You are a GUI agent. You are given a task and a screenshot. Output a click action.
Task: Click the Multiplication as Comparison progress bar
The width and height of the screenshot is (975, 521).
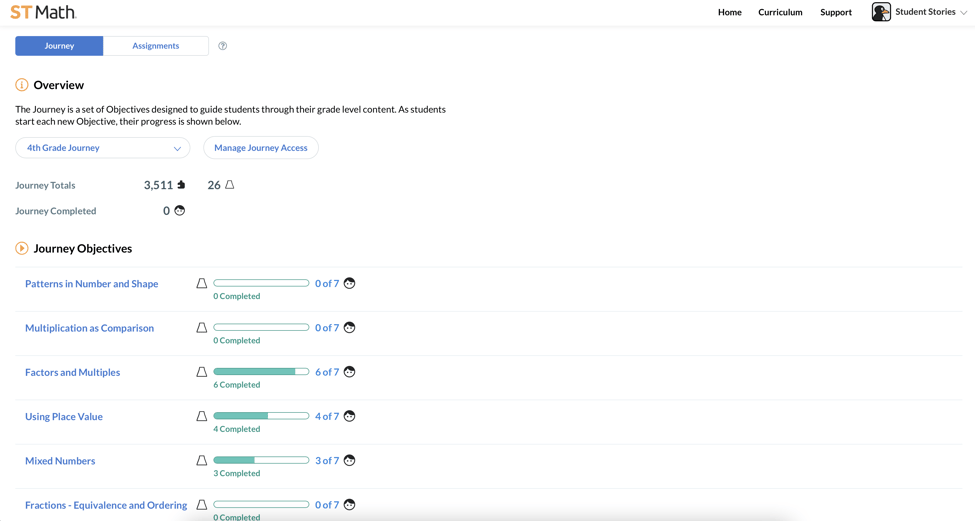(x=261, y=328)
